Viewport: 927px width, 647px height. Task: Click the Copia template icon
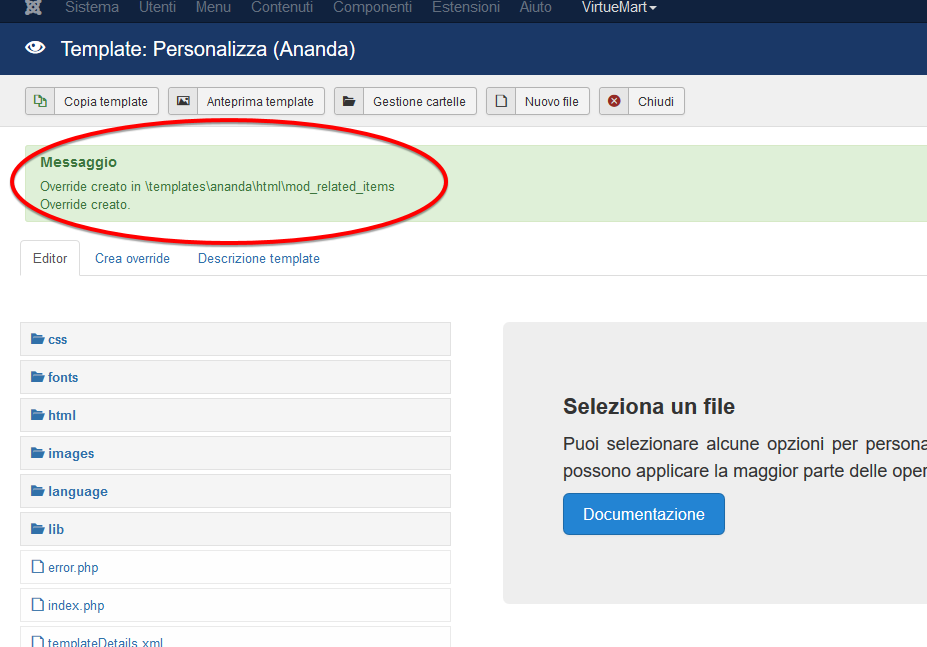click(x=40, y=101)
